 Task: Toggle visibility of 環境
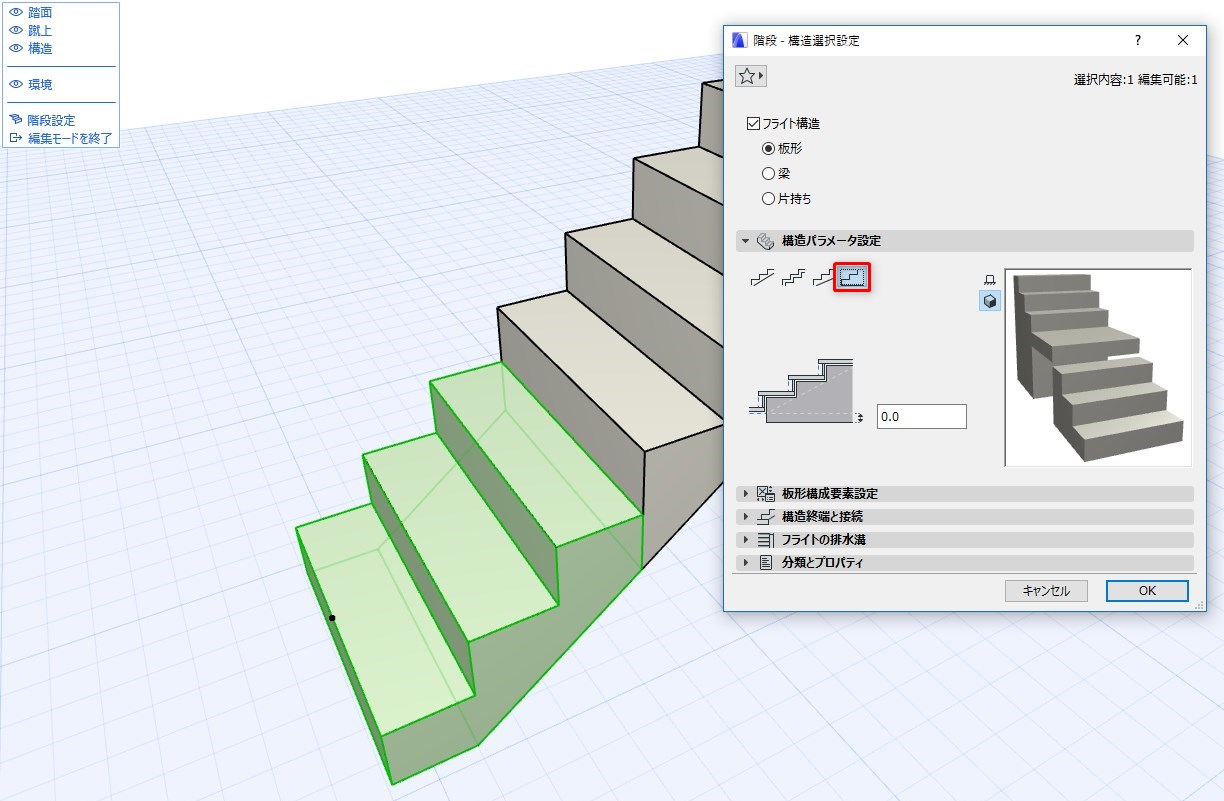coord(16,84)
